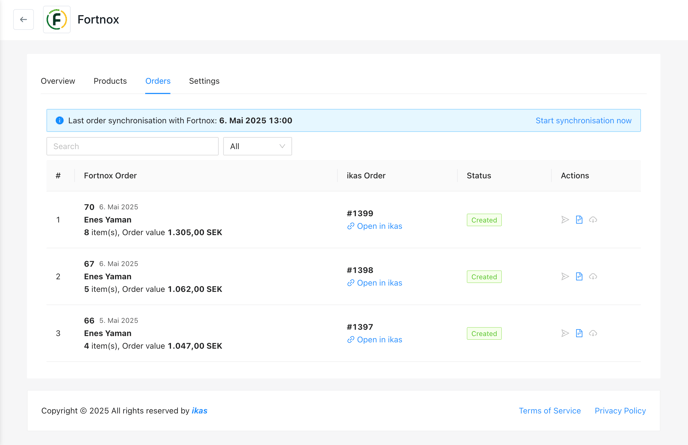Click the Status column header
The width and height of the screenshot is (688, 445).
479,176
